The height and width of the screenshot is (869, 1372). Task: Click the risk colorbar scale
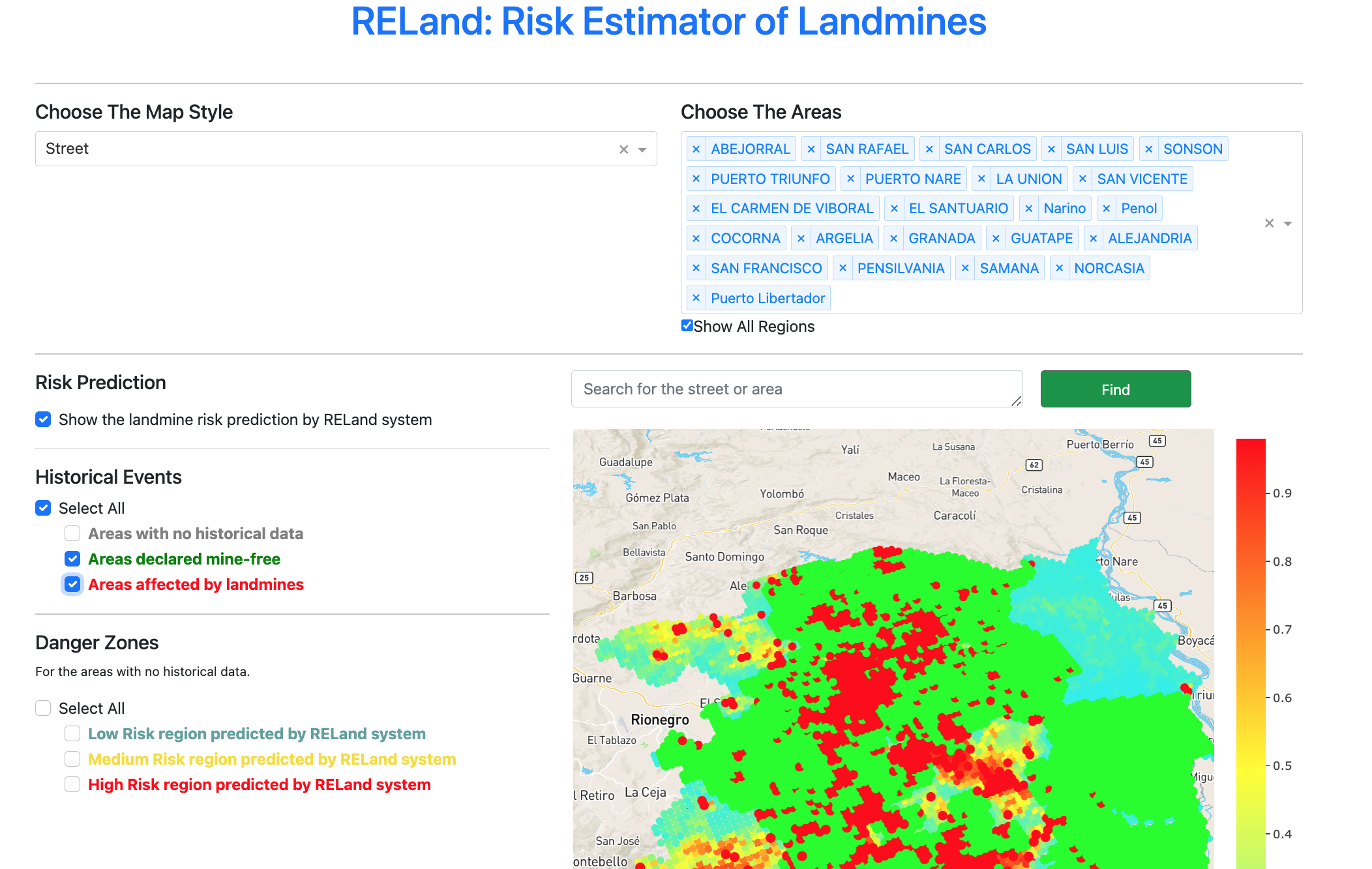1250,652
